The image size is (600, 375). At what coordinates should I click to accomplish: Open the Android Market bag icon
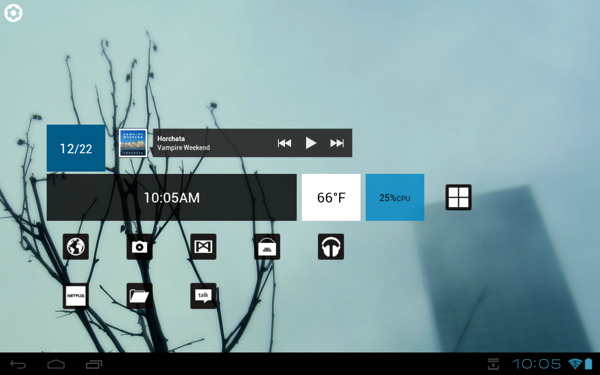coord(267,247)
